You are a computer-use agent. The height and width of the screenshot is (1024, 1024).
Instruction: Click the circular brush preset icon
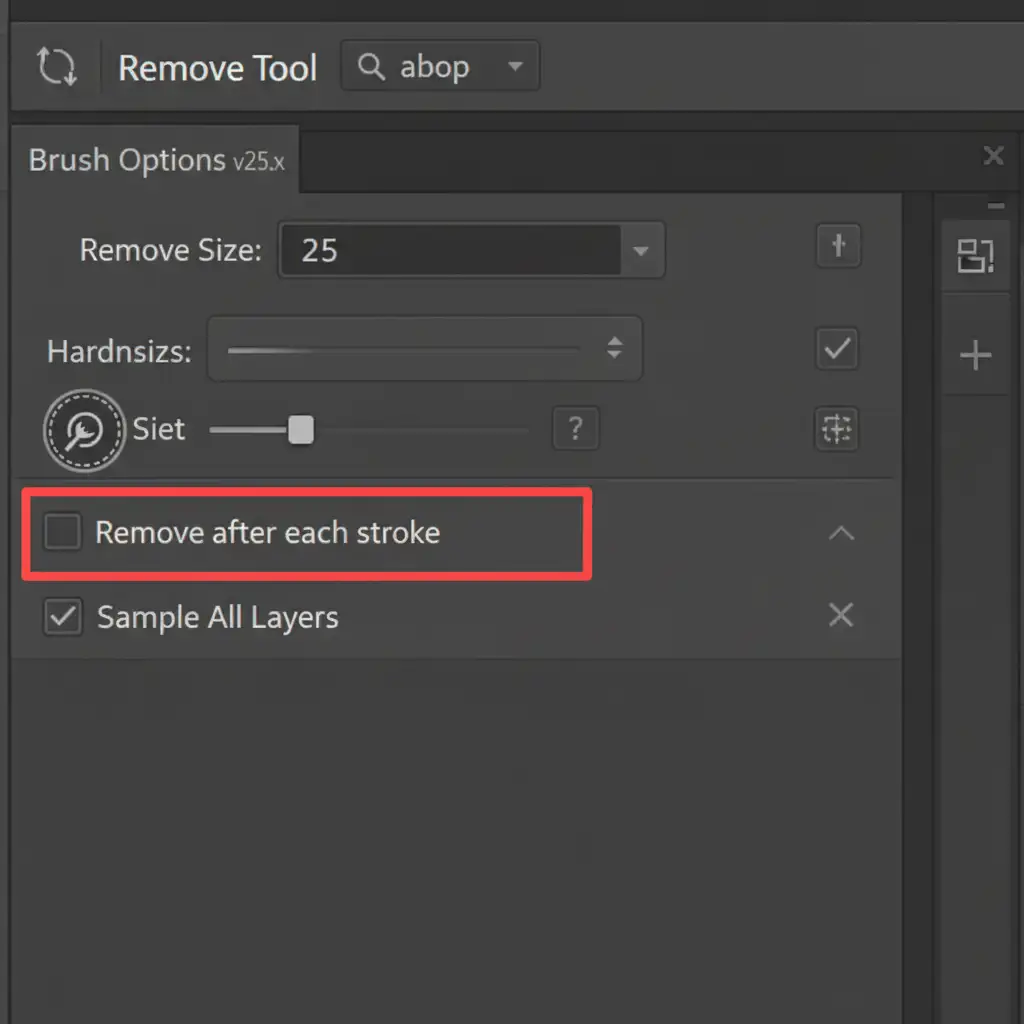84,431
